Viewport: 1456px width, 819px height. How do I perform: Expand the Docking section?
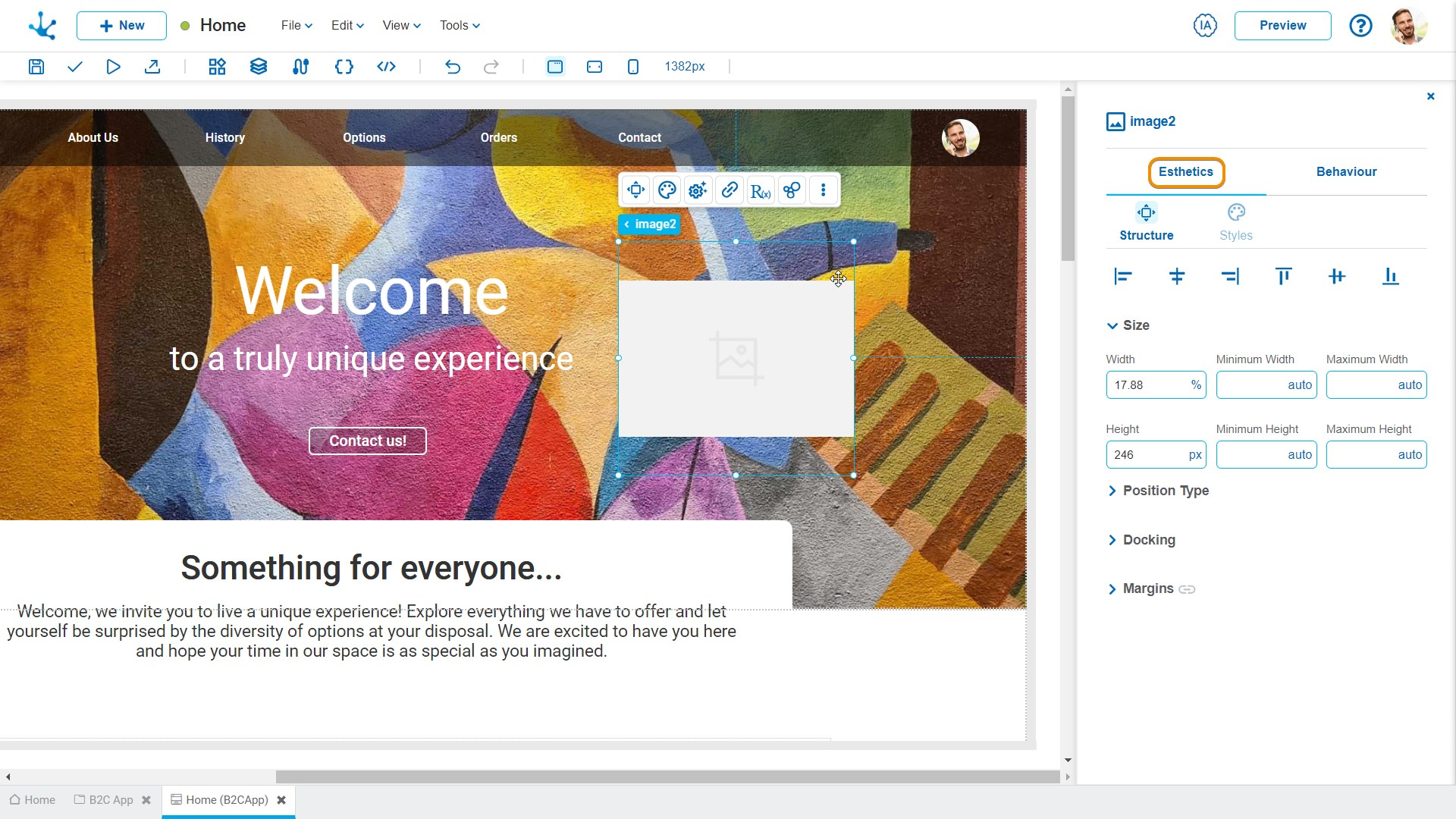1148,540
